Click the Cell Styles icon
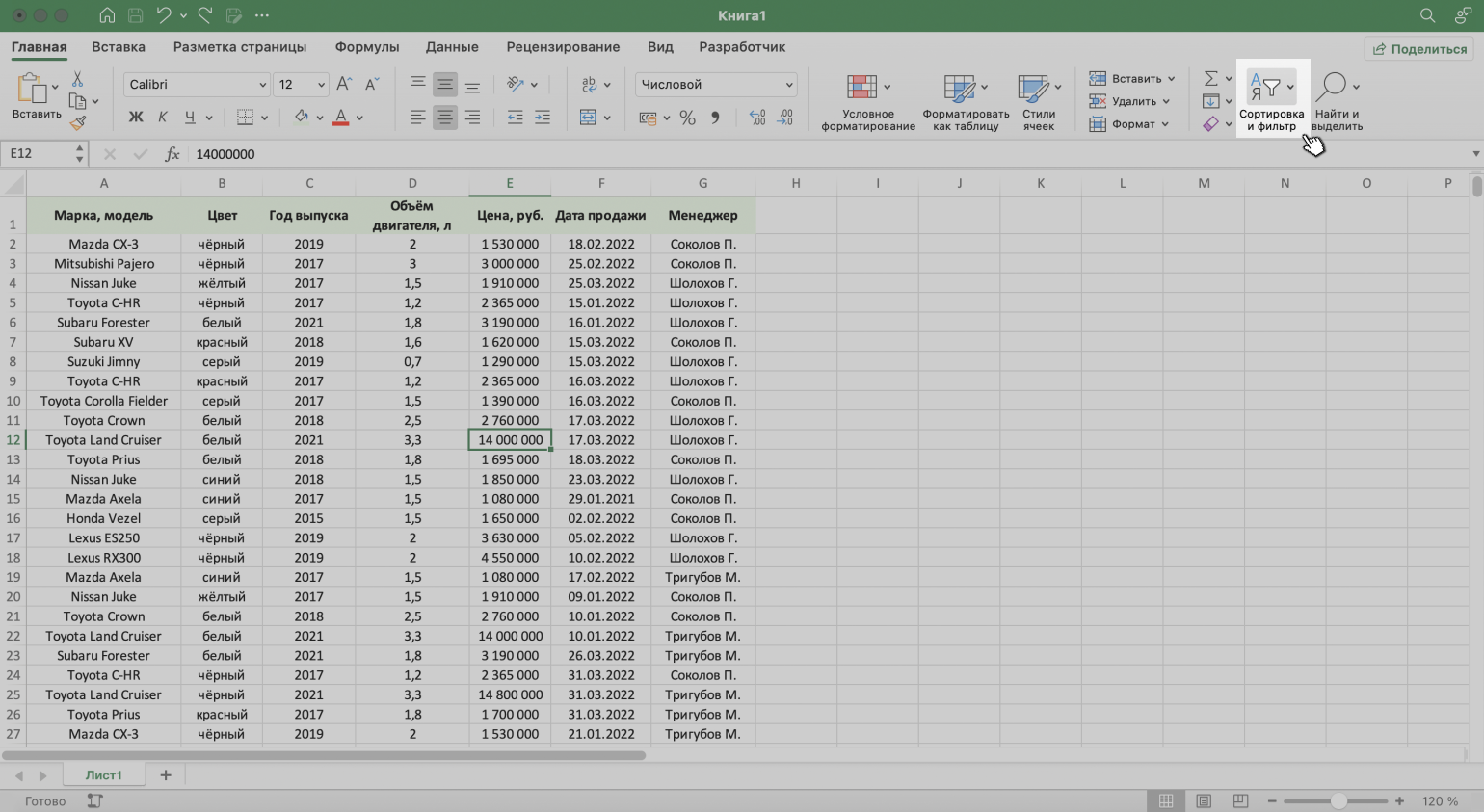 (1033, 88)
